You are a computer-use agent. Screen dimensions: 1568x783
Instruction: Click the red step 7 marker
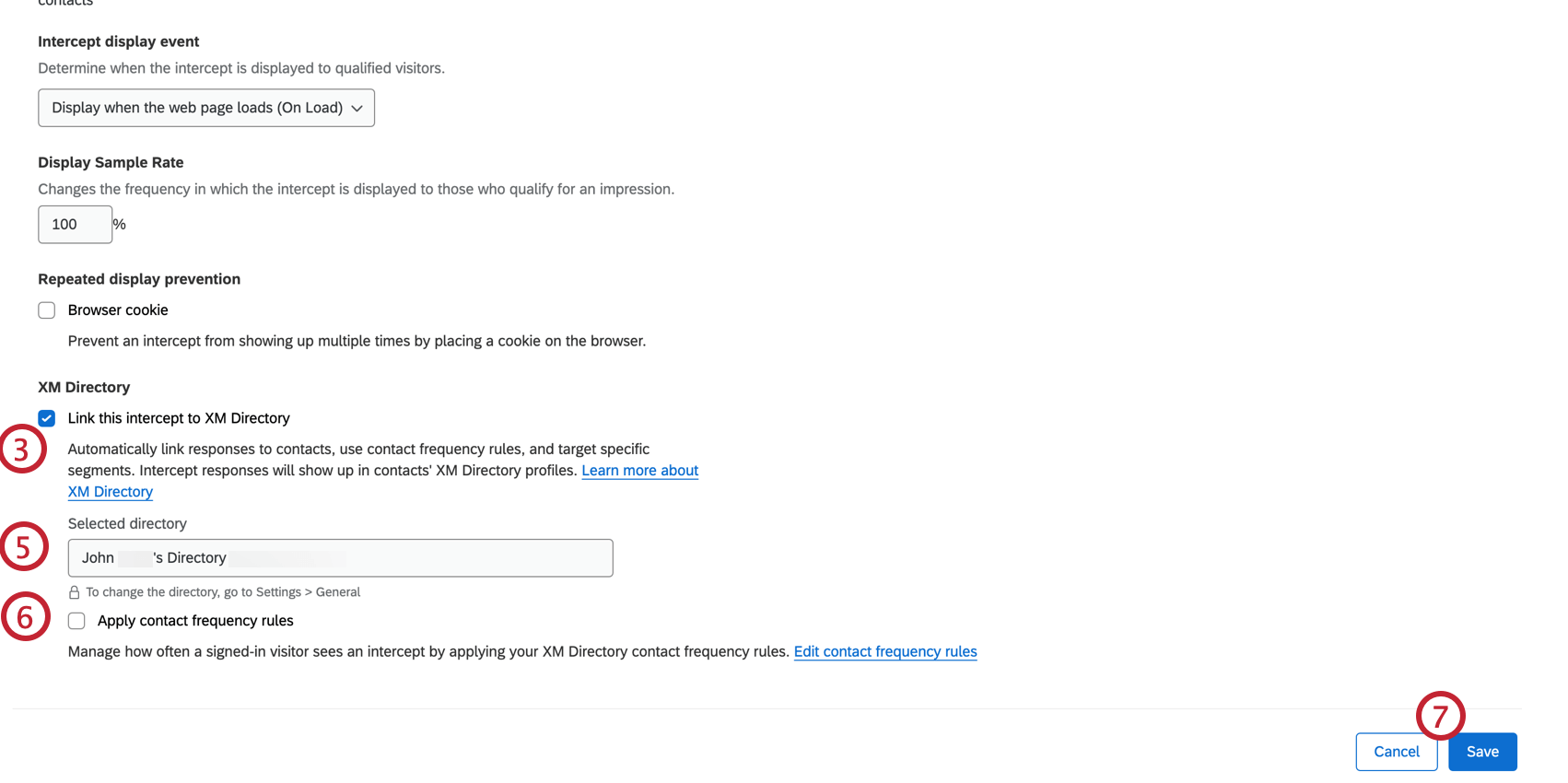coord(1440,716)
